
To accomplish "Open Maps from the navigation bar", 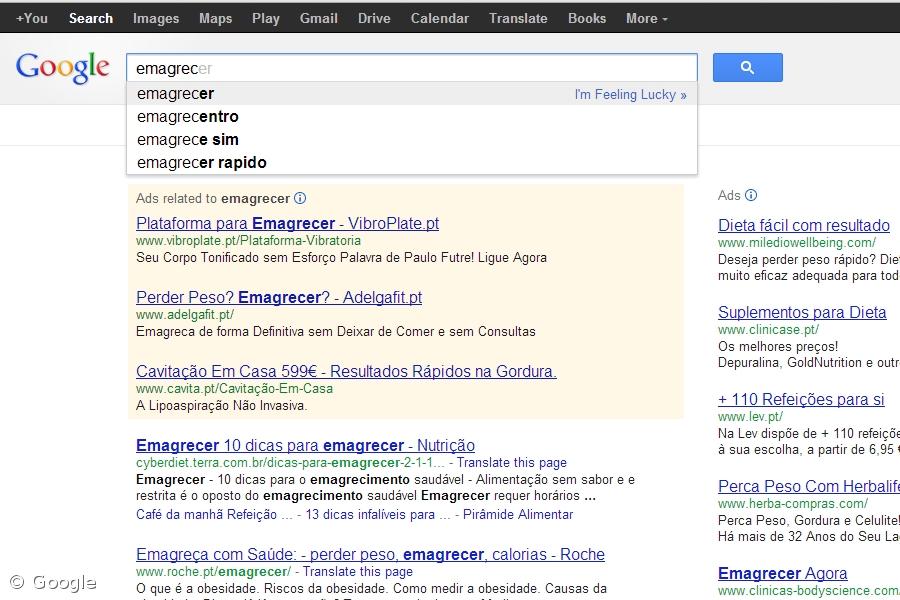I will (215, 18).
